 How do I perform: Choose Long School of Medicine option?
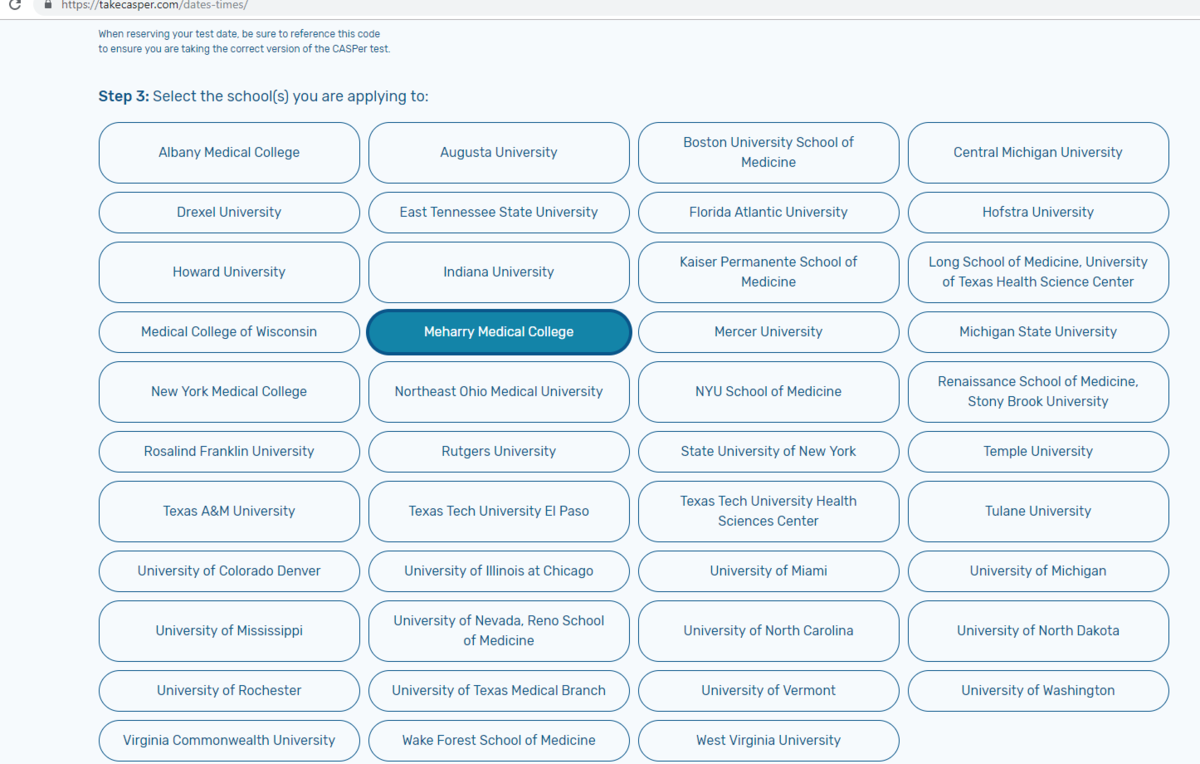coord(1038,272)
